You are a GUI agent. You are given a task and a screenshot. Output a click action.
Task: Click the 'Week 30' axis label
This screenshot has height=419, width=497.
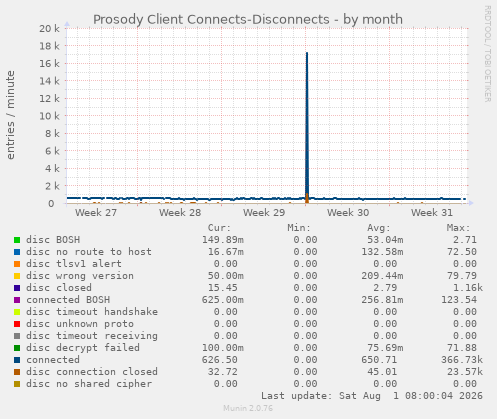[x=348, y=213]
